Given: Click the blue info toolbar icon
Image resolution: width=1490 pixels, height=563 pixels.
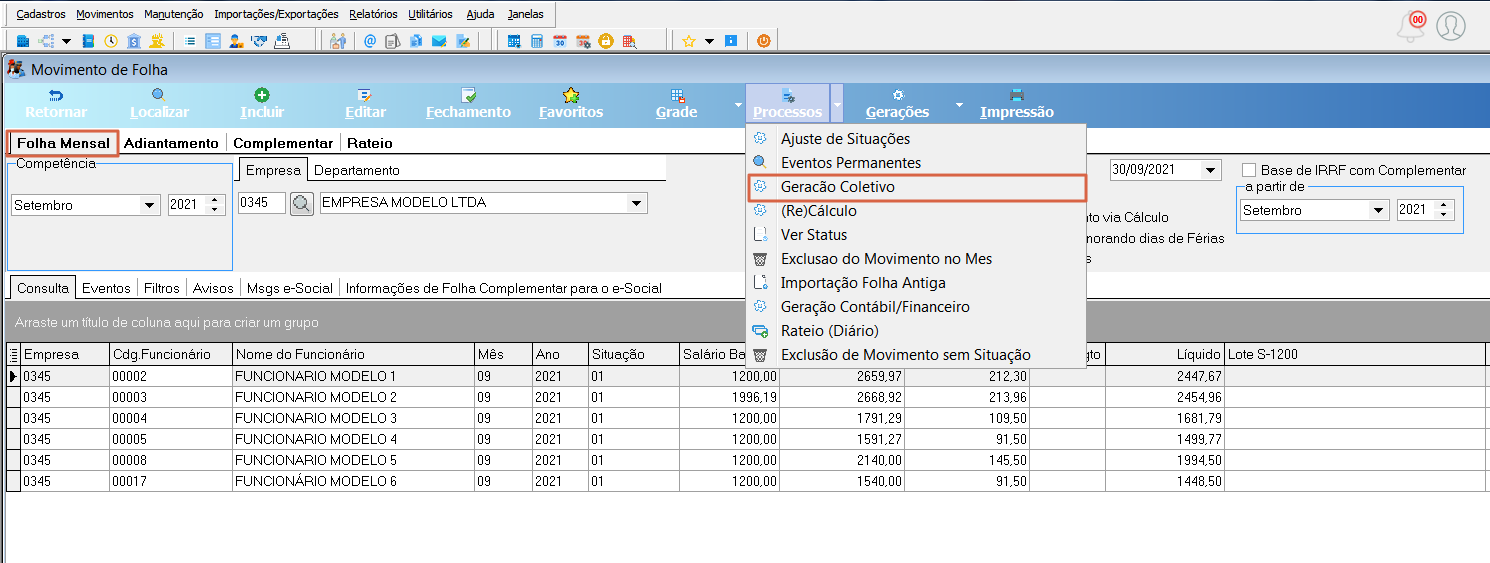Looking at the screenshot, I should (731, 41).
